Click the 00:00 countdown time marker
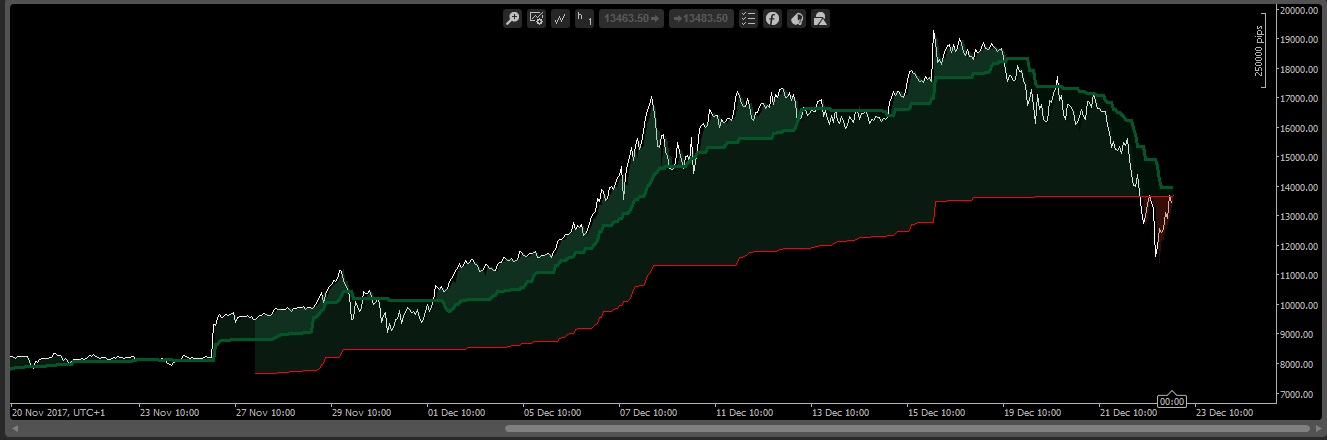 [x=1171, y=401]
